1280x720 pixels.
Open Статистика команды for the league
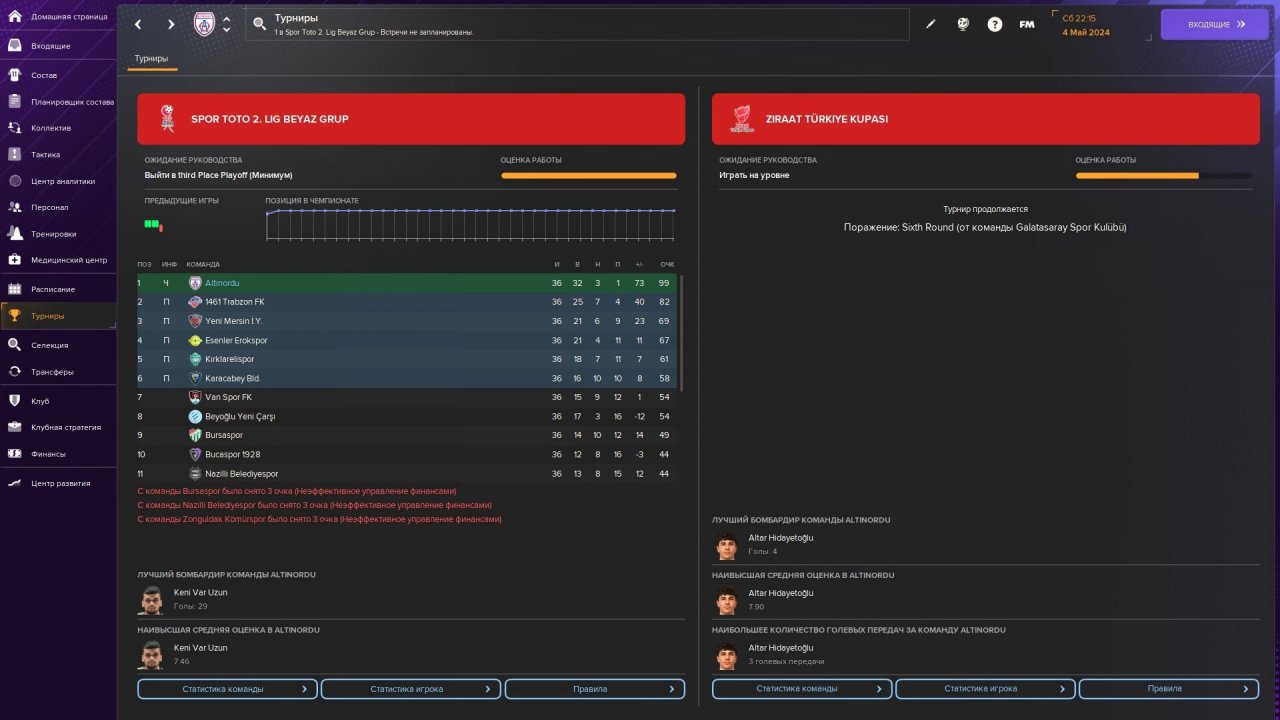click(227, 689)
